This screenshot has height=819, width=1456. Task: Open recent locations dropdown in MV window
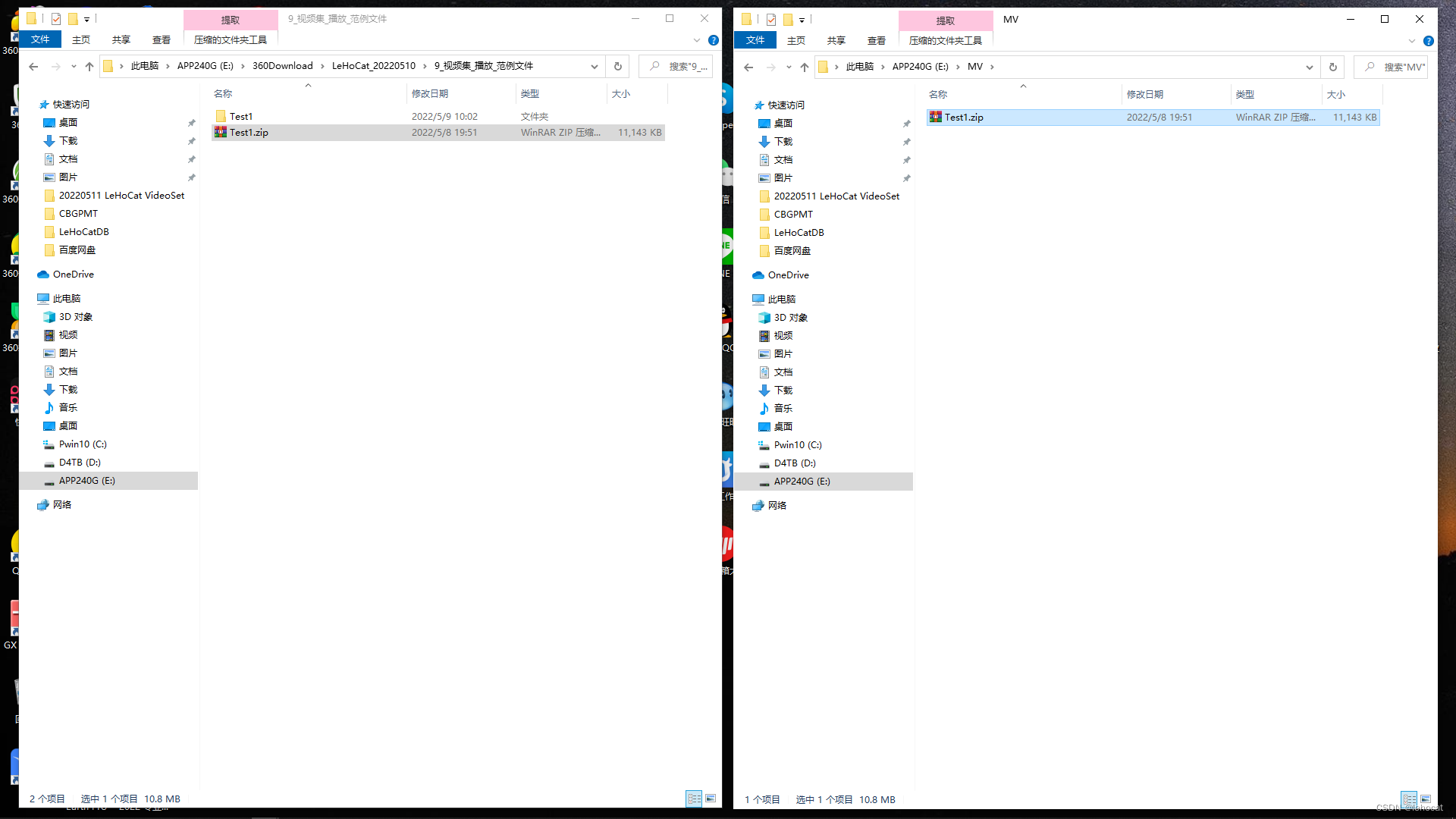(x=789, y=67)
